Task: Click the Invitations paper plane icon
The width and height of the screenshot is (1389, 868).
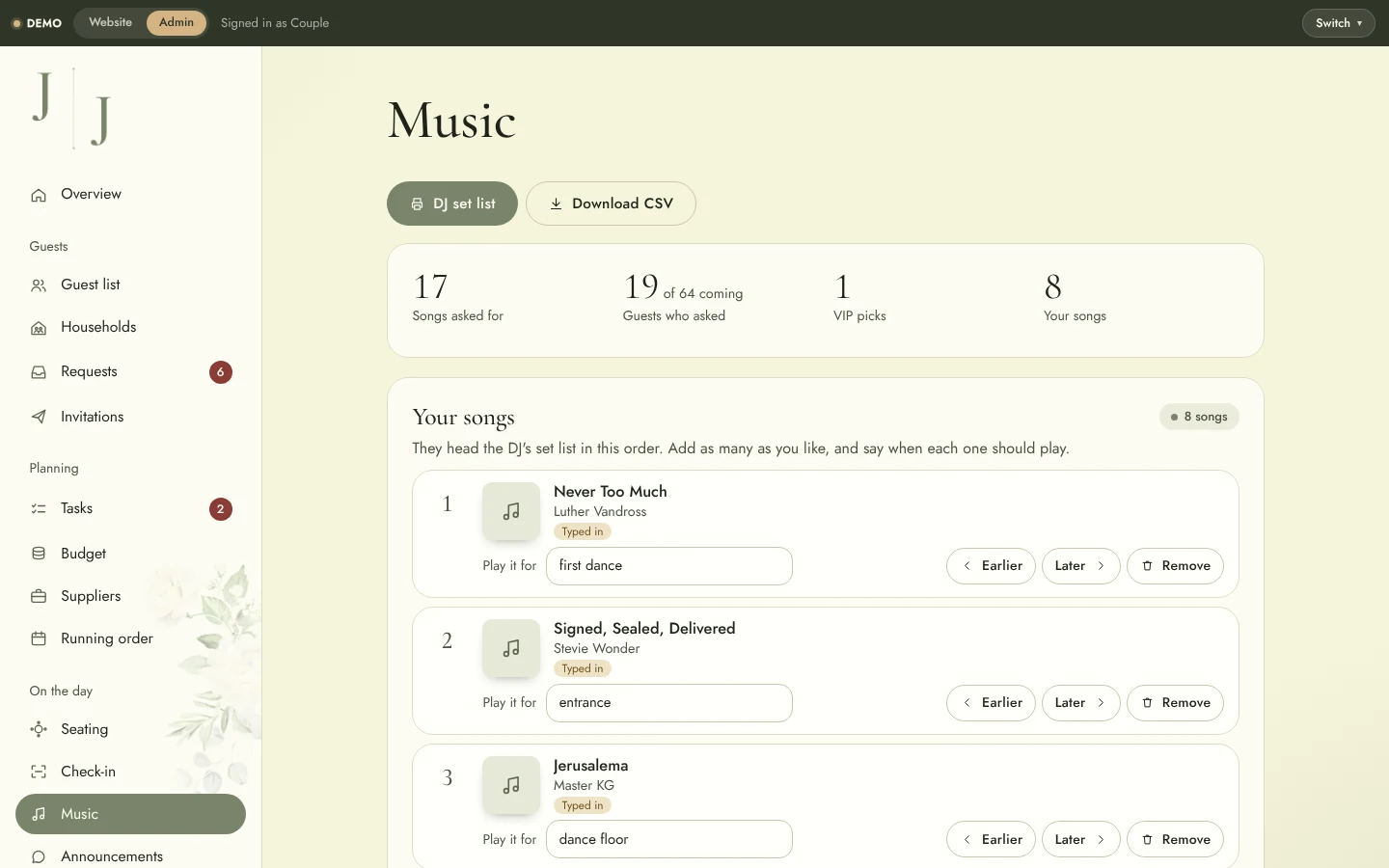Action: (x=39, y=418)
